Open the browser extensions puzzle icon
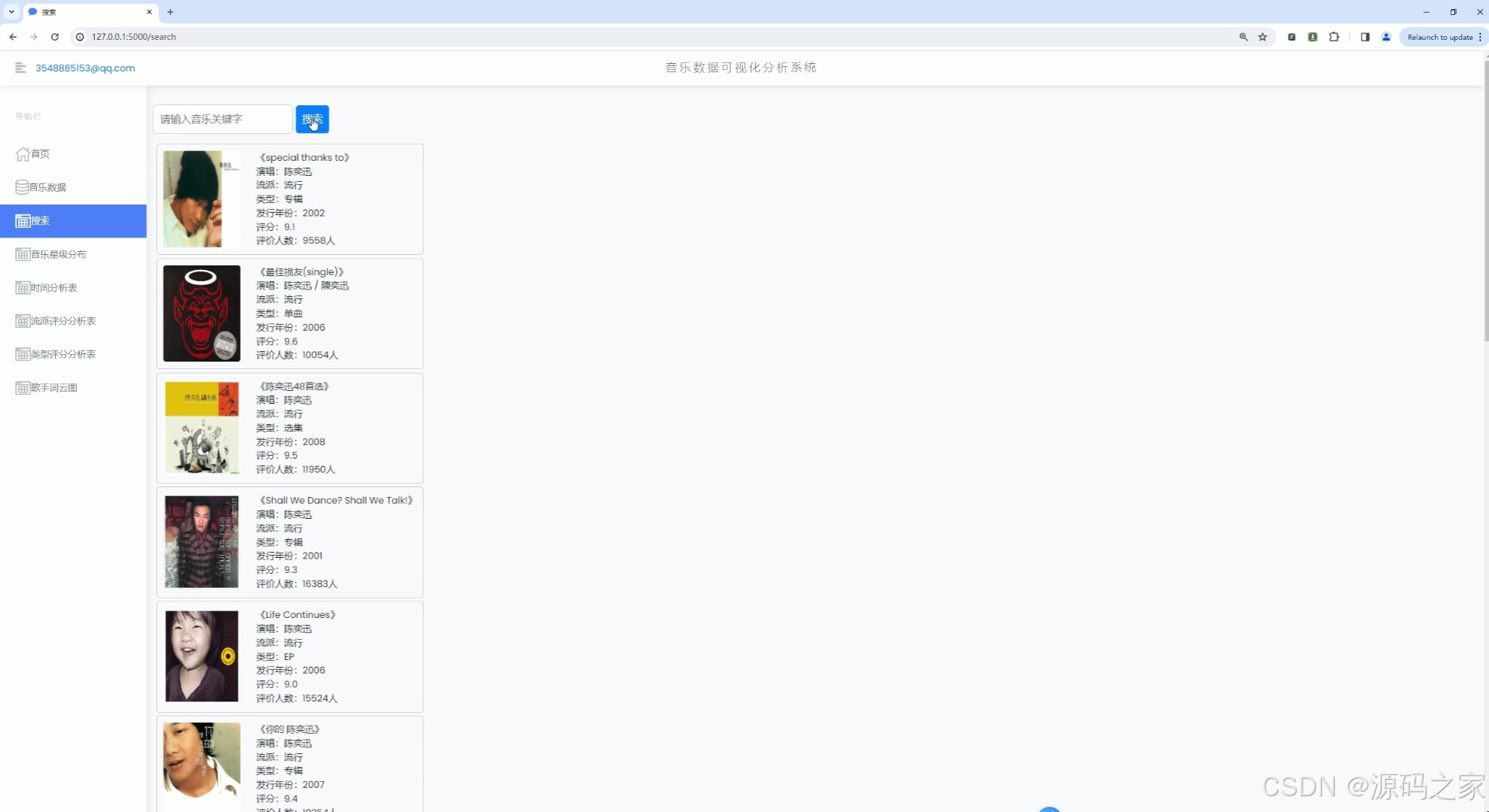Image resolution: width=1489 pixels, height=812 pixels. point(1334,37)
